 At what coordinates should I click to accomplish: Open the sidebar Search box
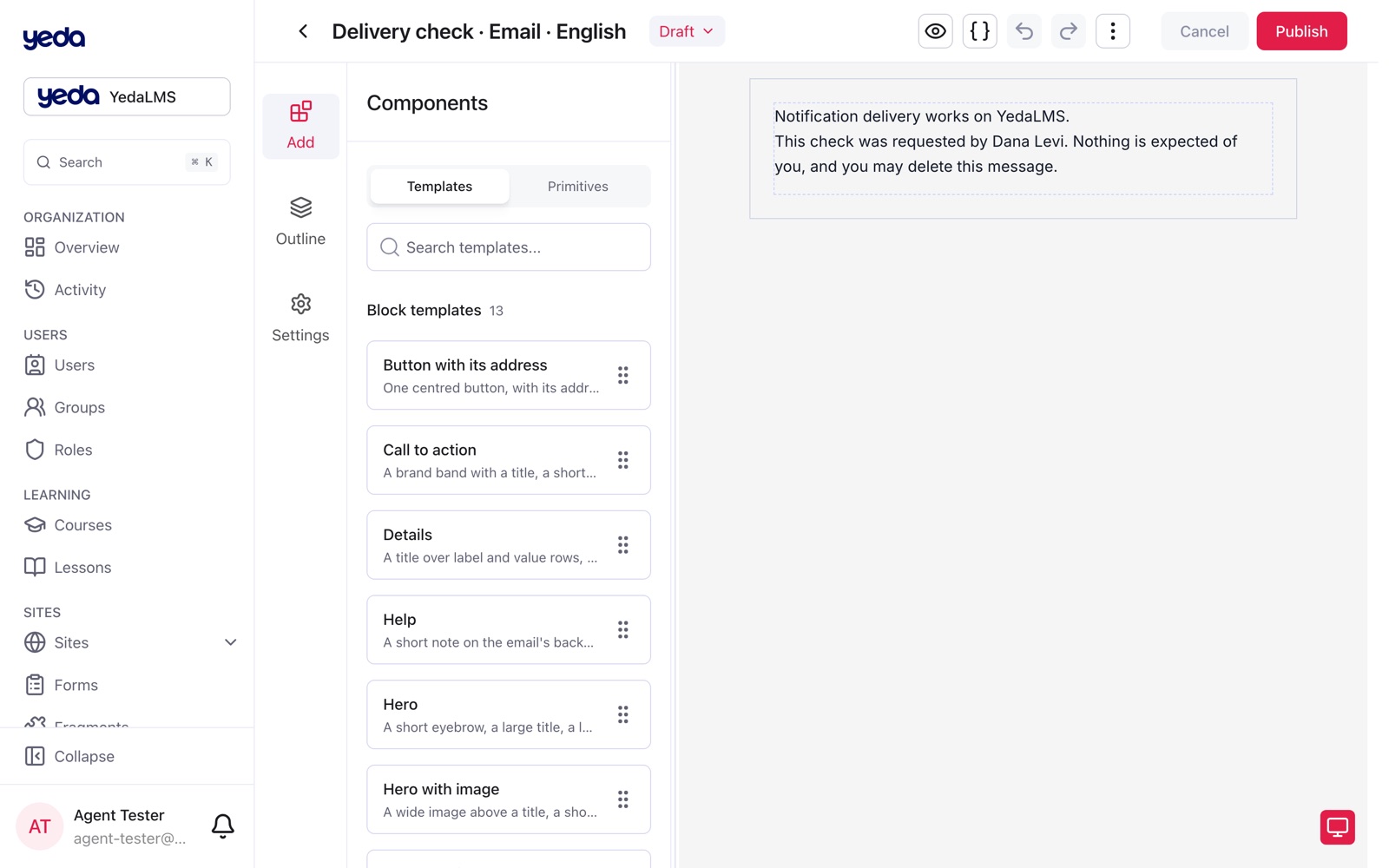click(127, 162)
